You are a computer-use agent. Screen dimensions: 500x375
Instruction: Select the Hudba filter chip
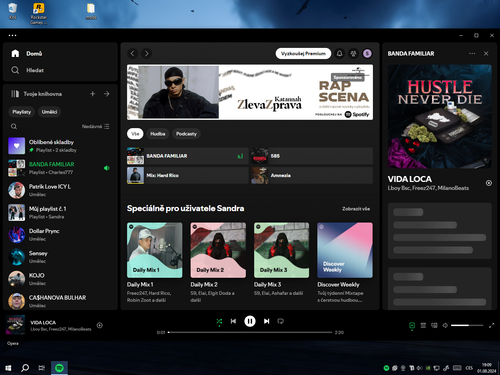(x=158, y=134)
